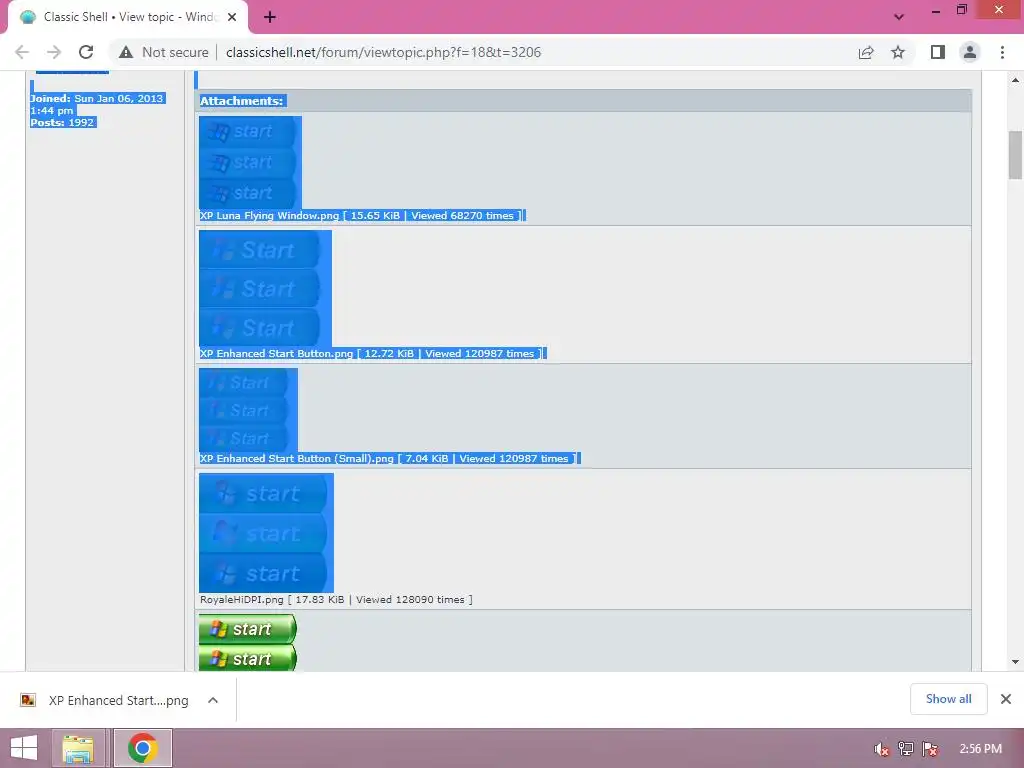Click the page scroll down arrow
Image resolution: width=1024 pixels, height=768 pixels.
[1016, 662]
